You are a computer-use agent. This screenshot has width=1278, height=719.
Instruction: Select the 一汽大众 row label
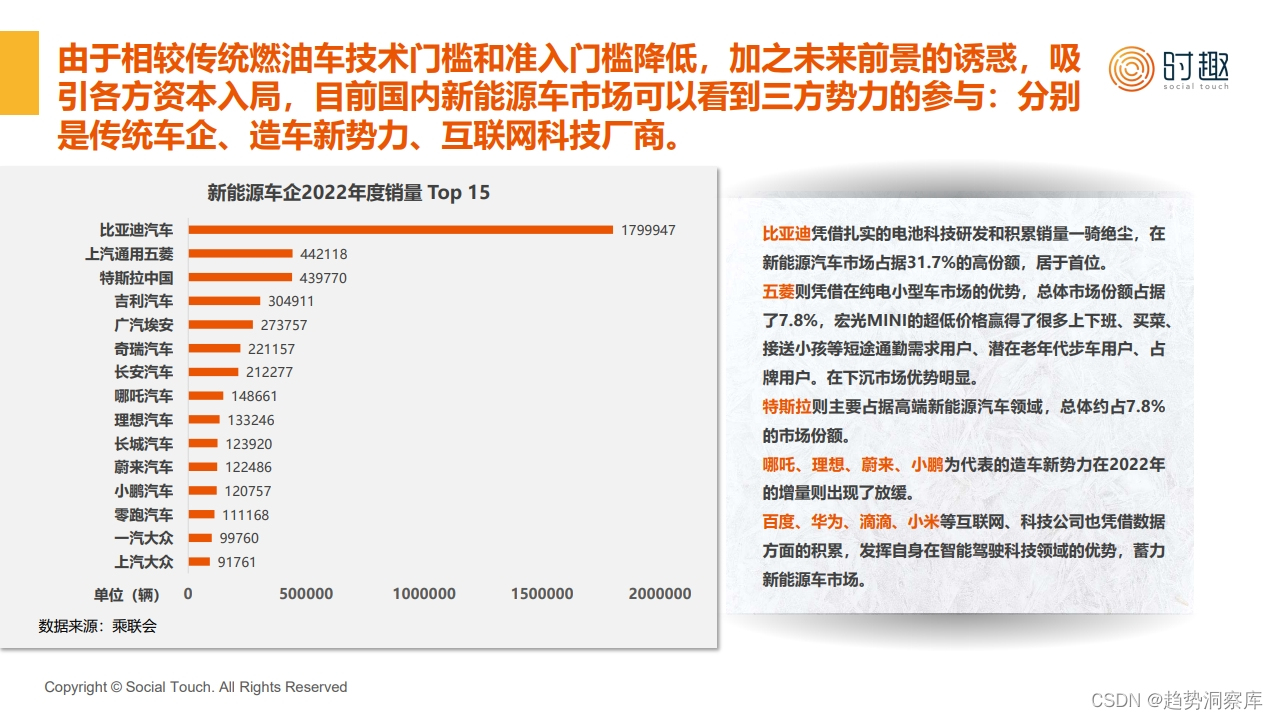coord(143,538)
